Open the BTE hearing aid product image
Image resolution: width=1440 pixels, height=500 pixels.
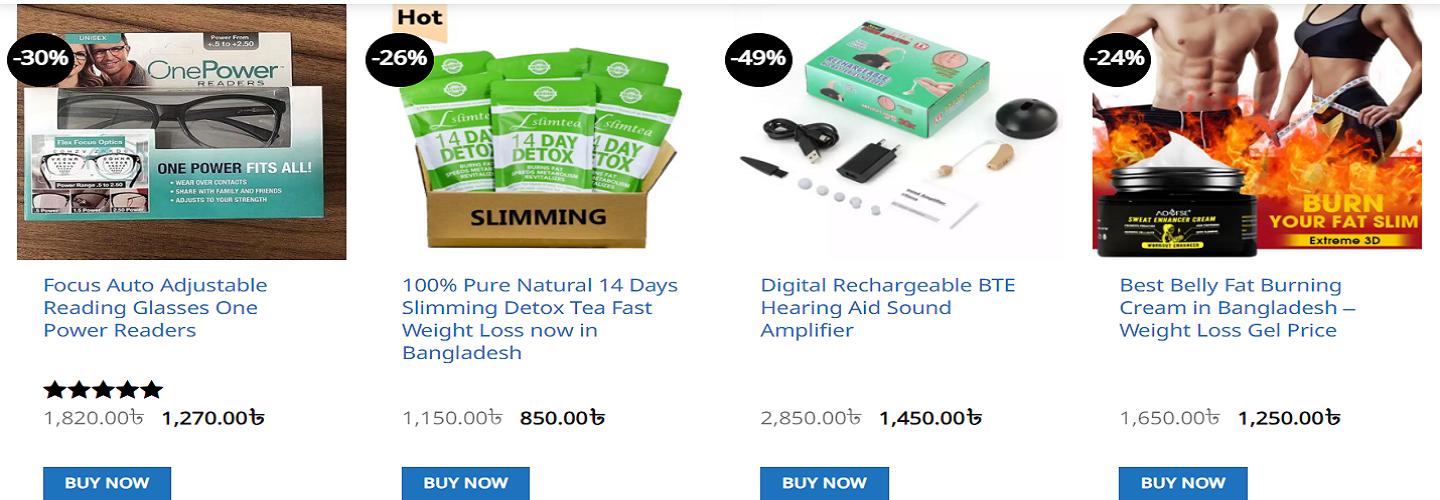900,140
